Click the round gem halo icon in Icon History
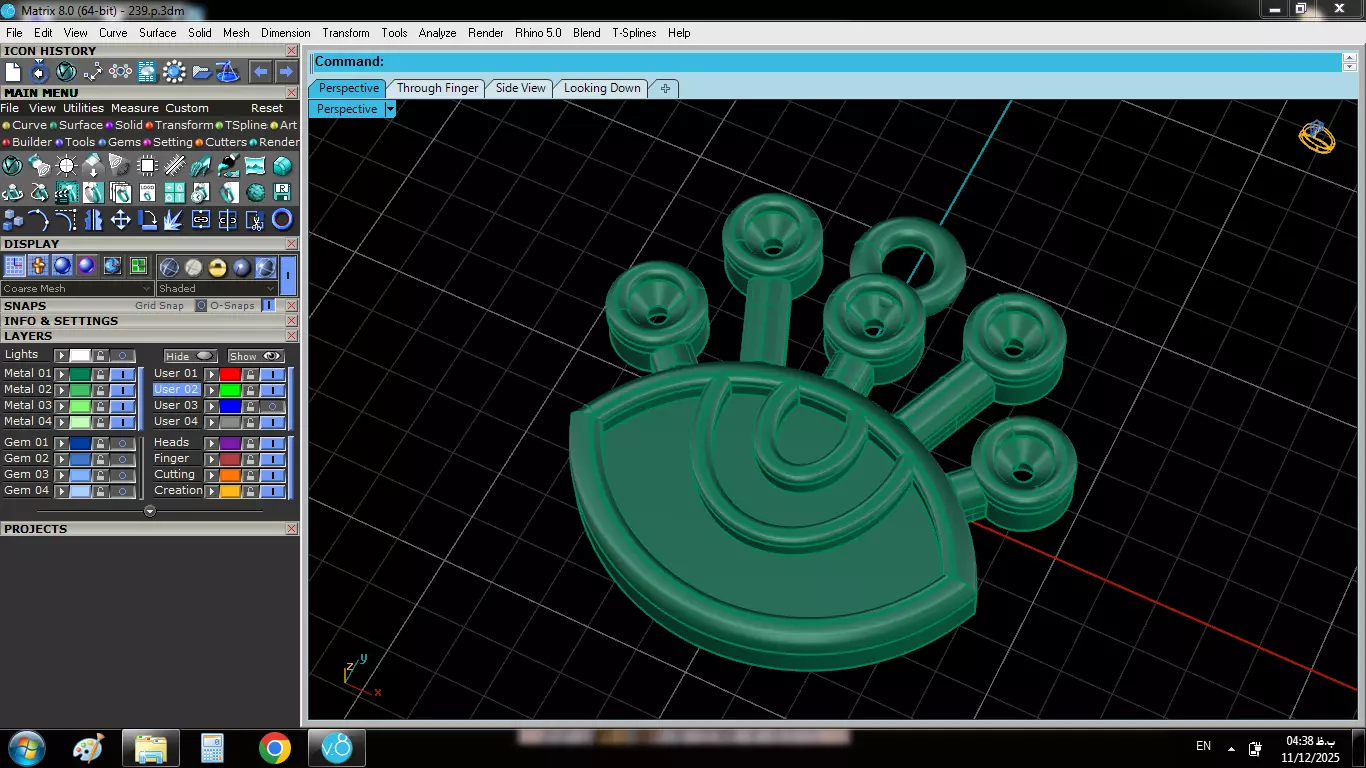 pos(175,72)
